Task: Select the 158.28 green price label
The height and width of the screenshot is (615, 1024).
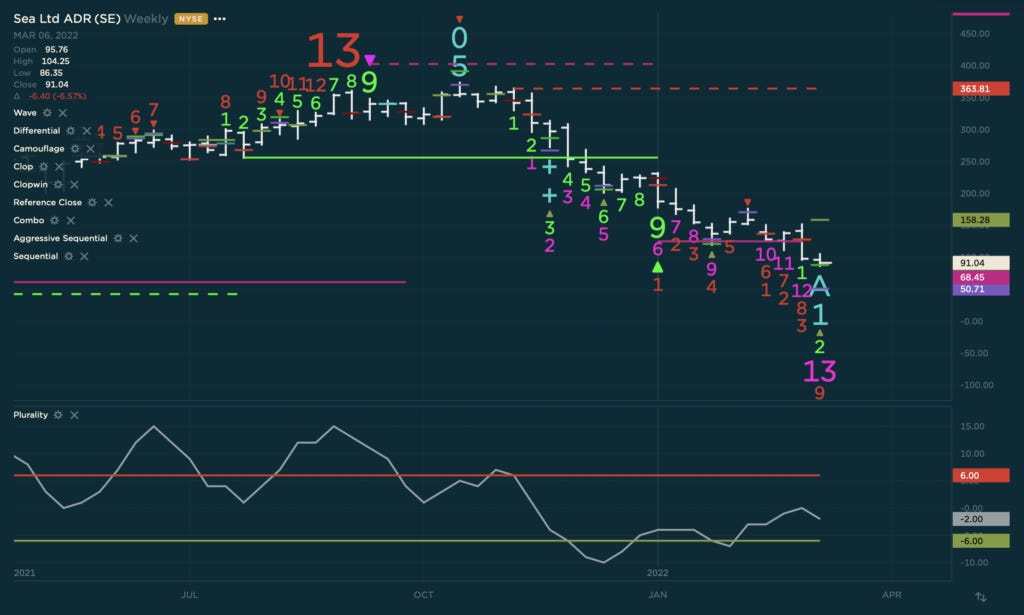Action: (980, 220)
